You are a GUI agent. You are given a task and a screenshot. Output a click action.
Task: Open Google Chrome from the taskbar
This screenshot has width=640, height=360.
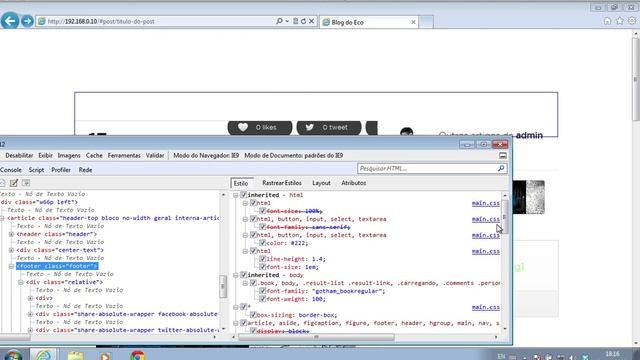[x=138, y=355]
